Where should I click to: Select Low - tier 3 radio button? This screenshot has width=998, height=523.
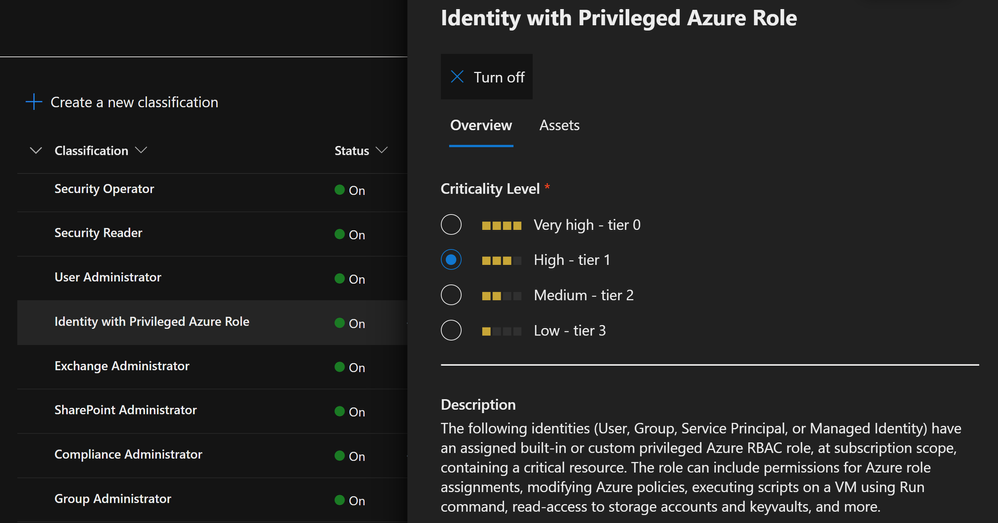click(x=451, y=330)
